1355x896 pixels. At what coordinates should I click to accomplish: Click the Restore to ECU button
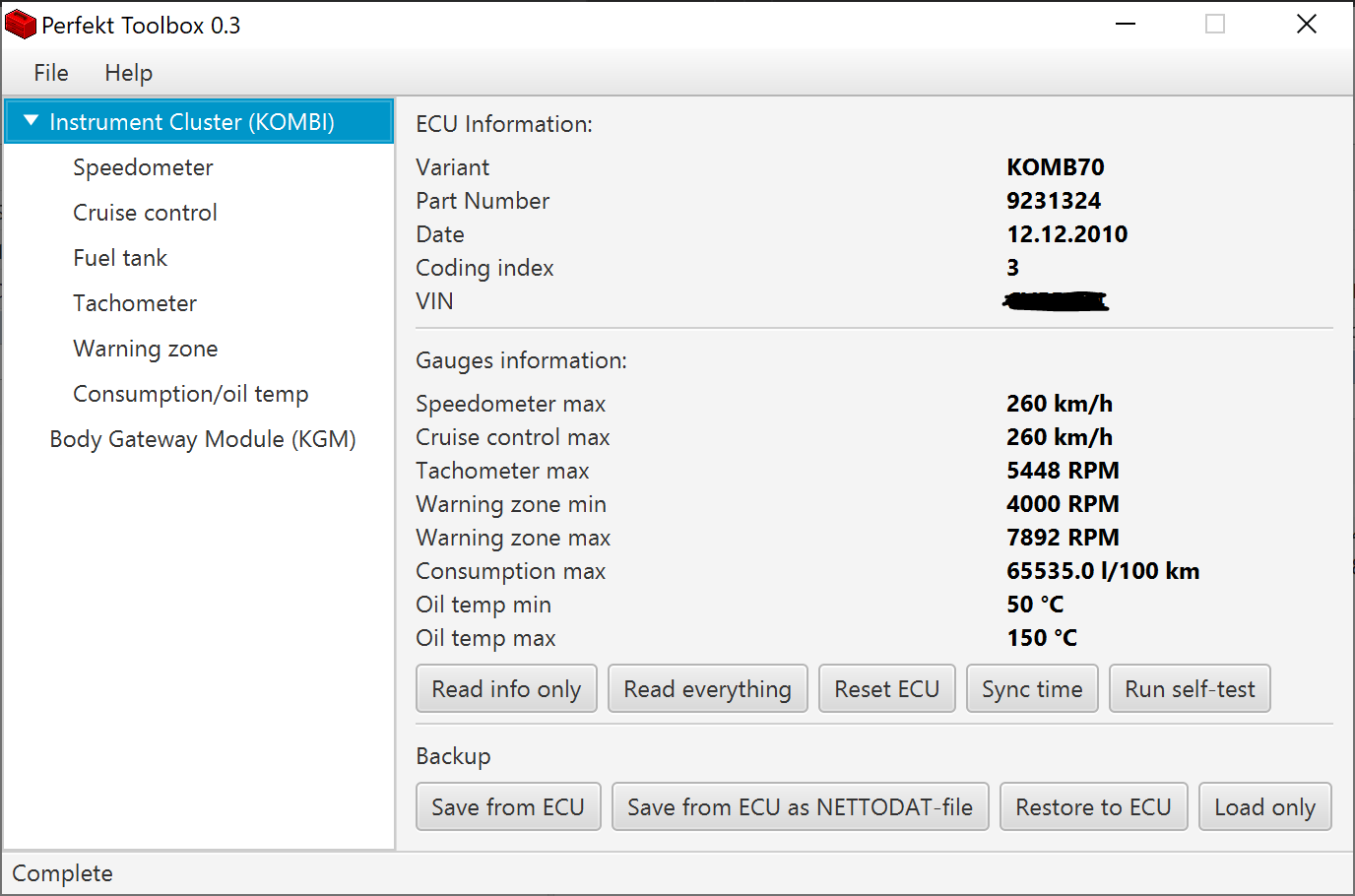1094,807
